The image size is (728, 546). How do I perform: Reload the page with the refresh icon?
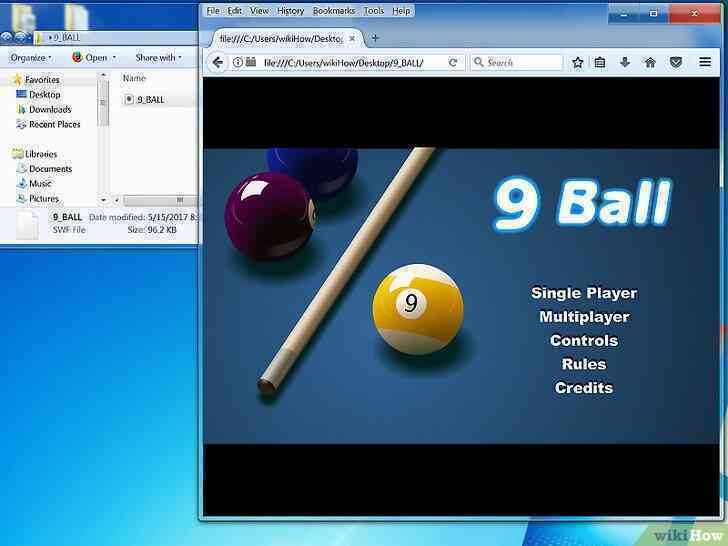pos(453,62)
